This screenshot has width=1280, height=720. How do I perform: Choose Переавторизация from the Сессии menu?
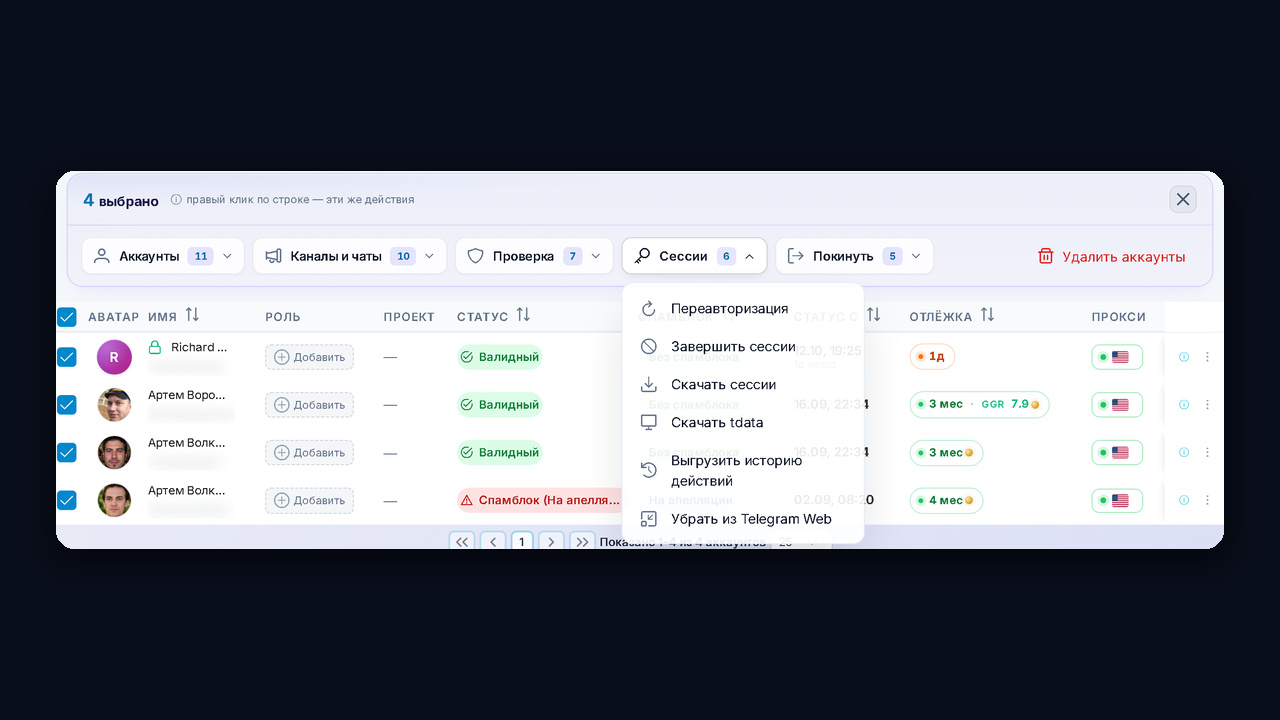(743, 309)
